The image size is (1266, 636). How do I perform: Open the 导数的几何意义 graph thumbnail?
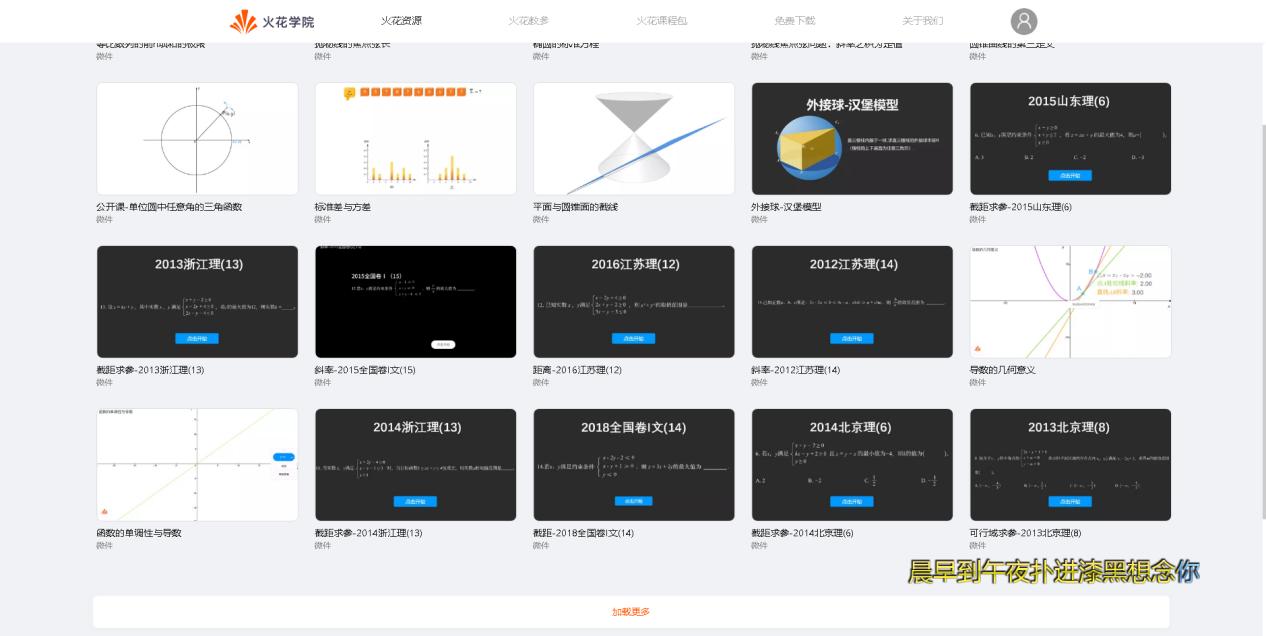(x=1070, y=301)
